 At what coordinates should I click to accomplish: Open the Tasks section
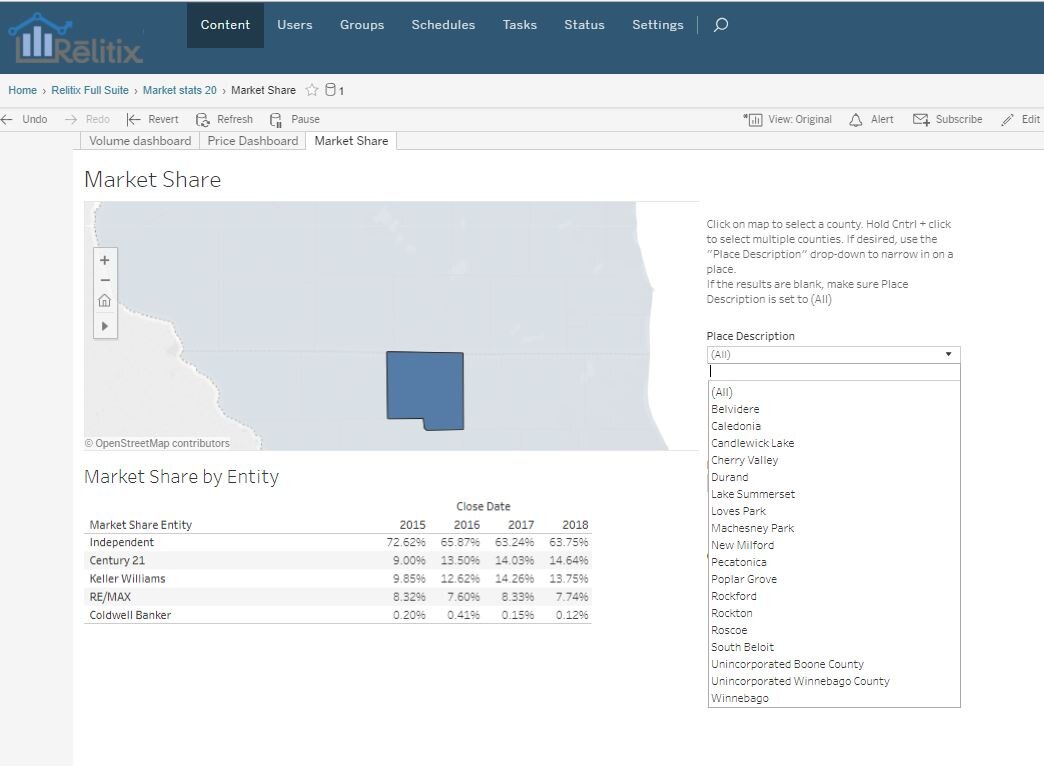(519, 25)
